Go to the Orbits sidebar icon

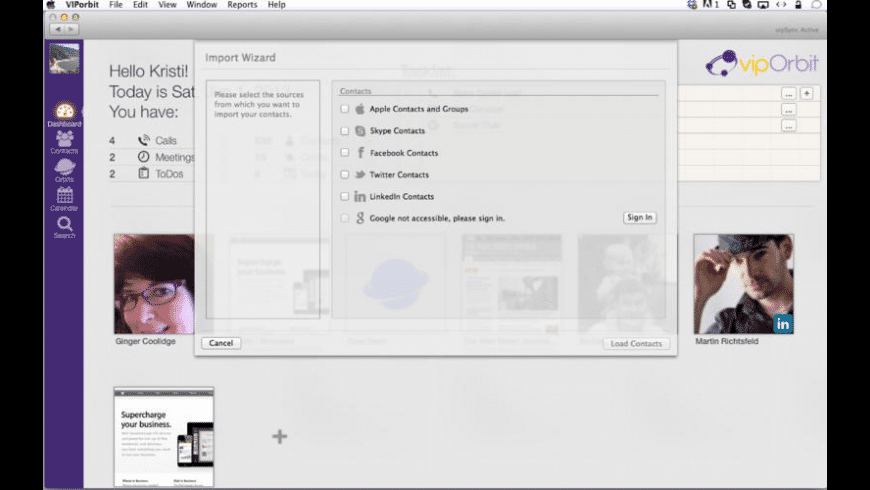point(64,169)
